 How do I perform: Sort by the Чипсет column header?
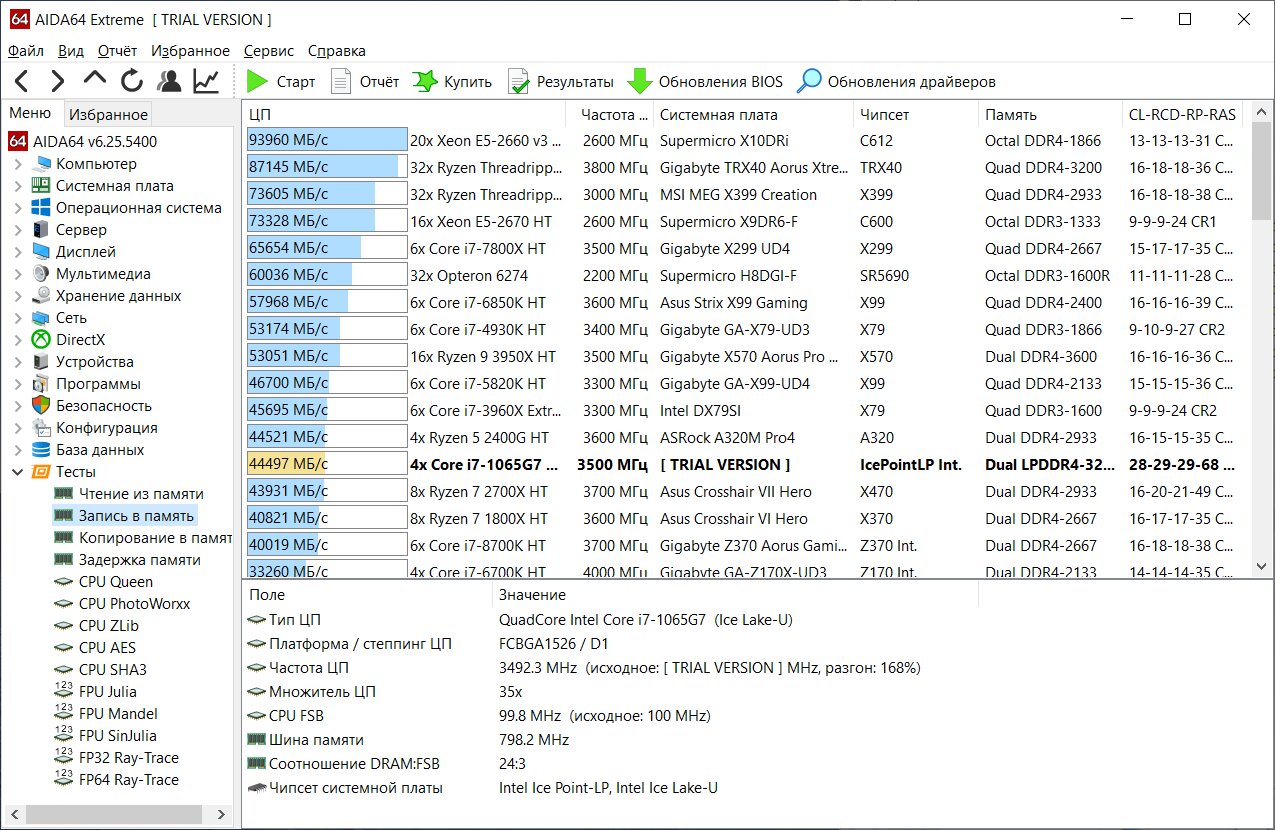tap(915, 114)
